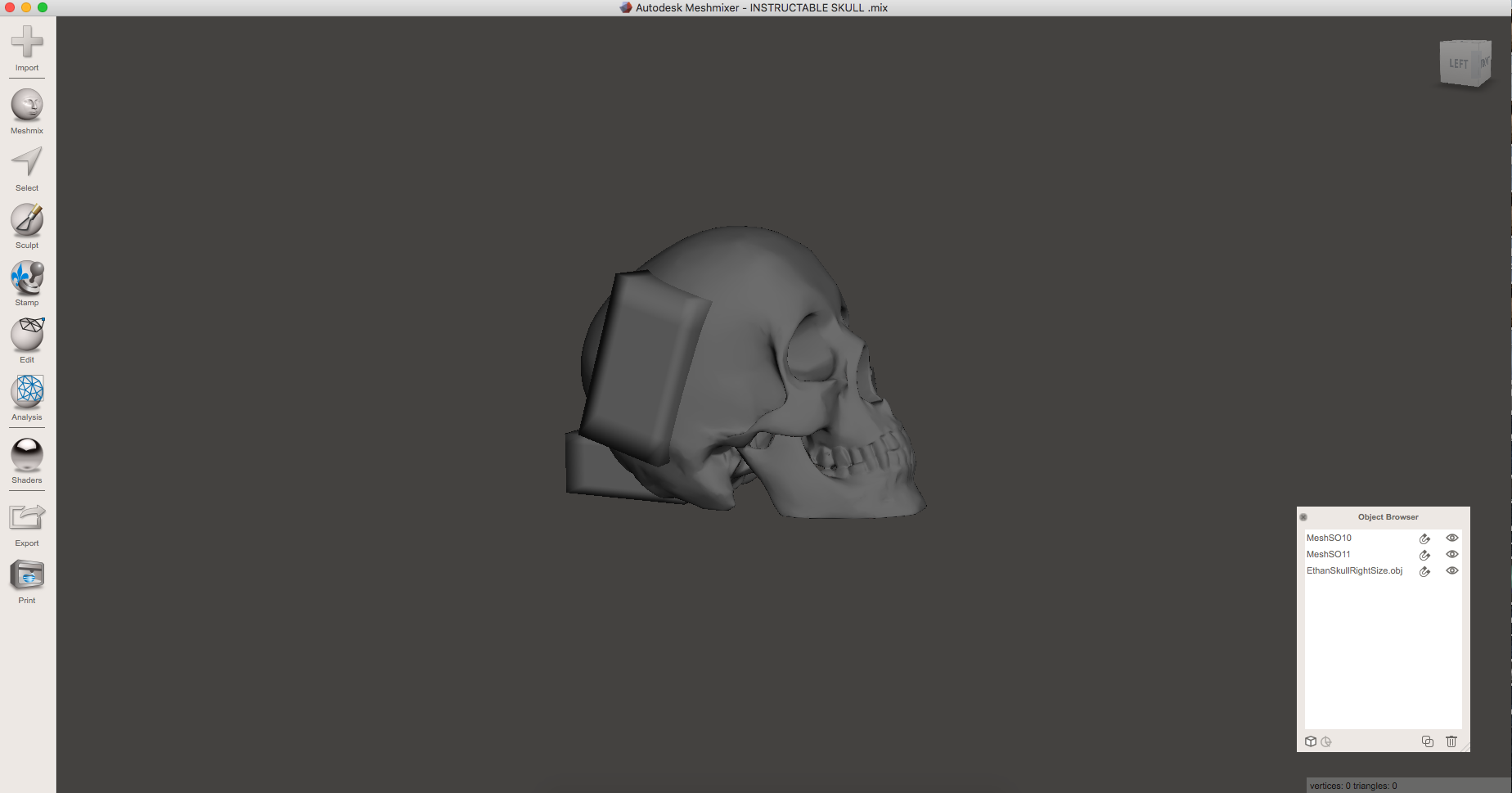Toggle snapping target for MeshSO10
The image size is (1512, 793).
pos(1424,538)
